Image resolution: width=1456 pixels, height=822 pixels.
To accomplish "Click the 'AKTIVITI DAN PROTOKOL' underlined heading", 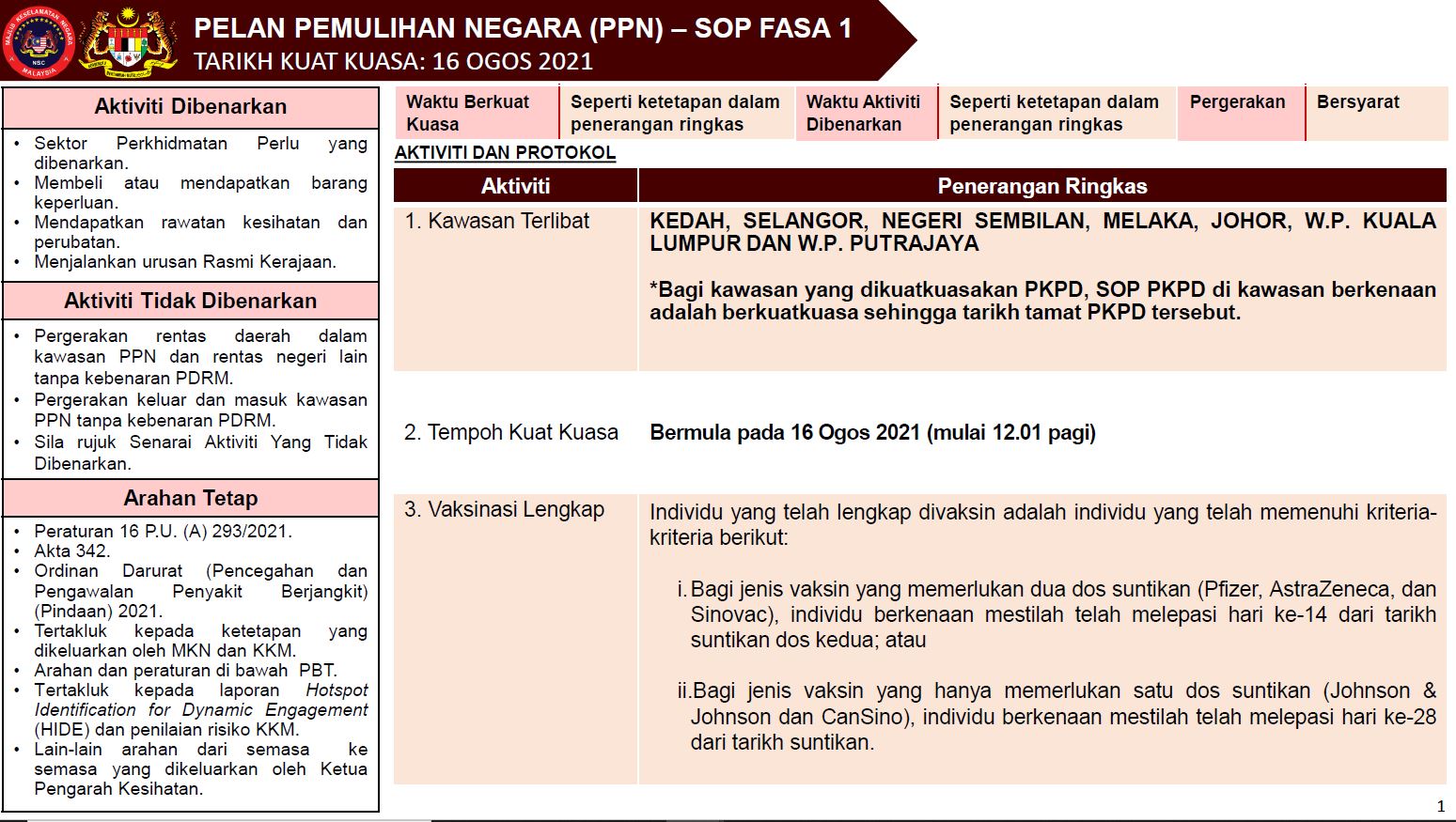I will (x=505, y=153).
